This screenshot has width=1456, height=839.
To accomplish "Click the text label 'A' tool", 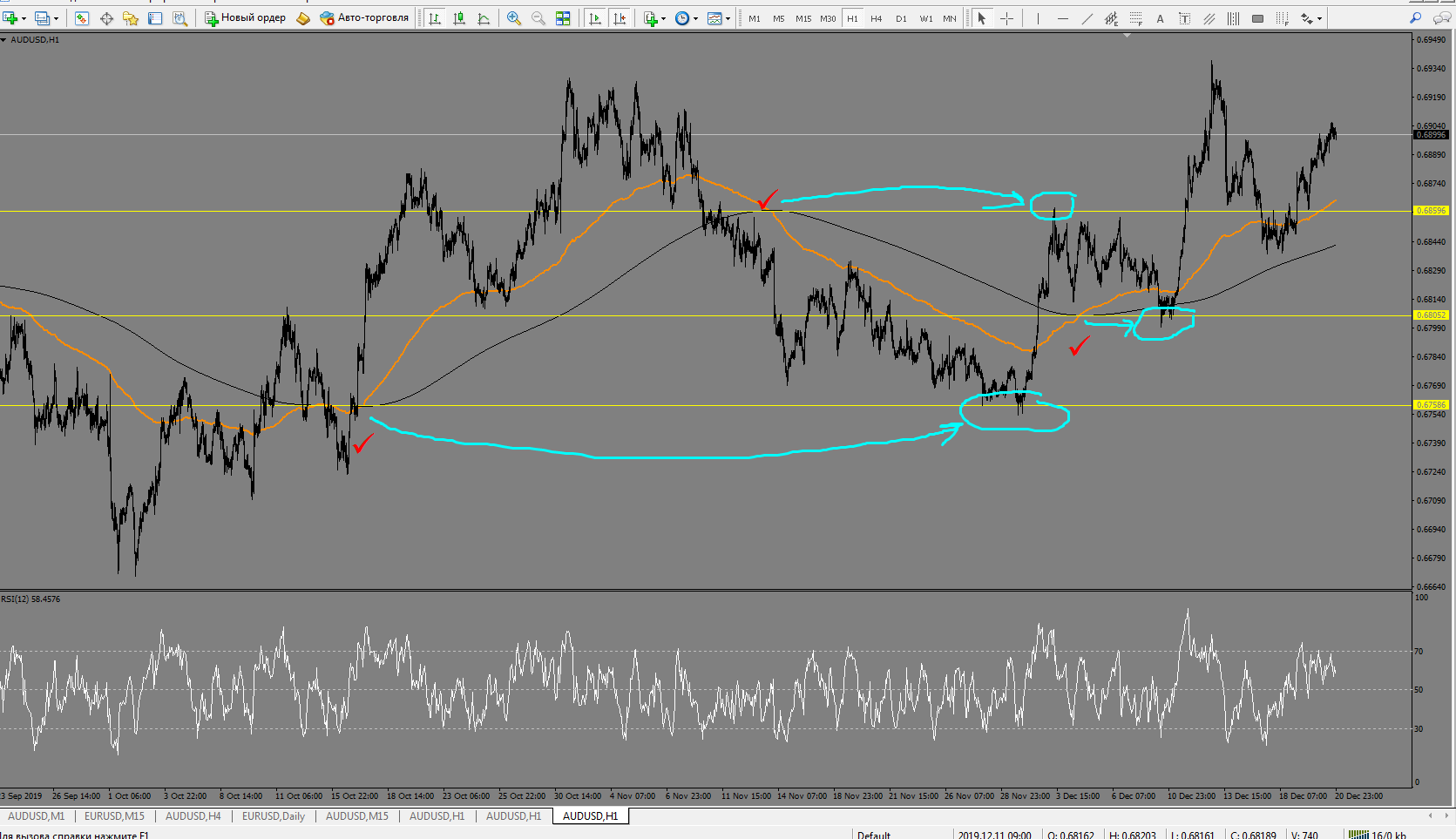I will coord(1160,18).
